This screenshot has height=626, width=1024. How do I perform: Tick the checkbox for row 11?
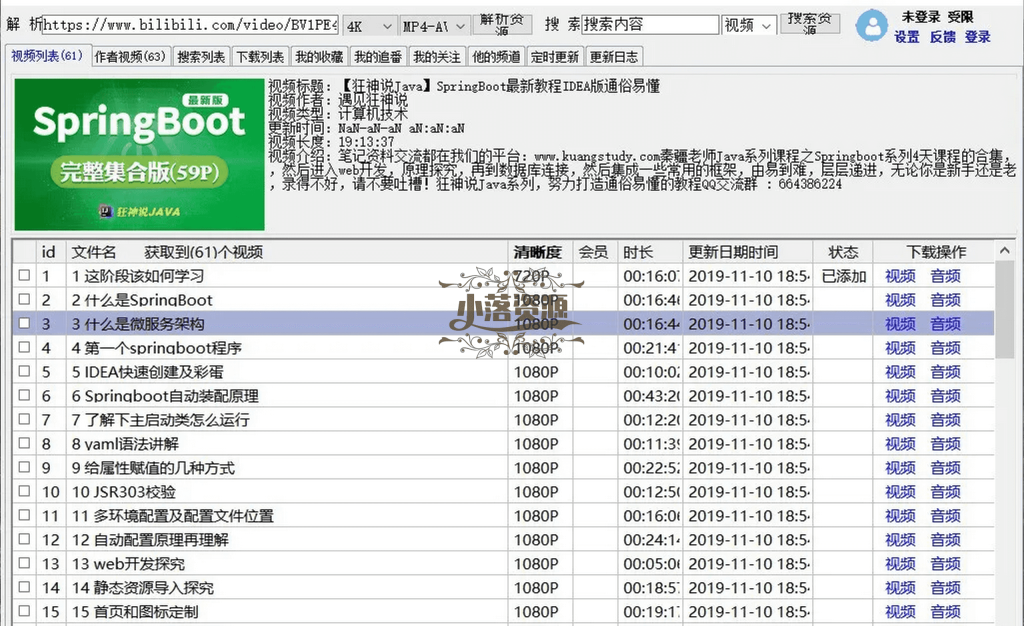point(24,515)
